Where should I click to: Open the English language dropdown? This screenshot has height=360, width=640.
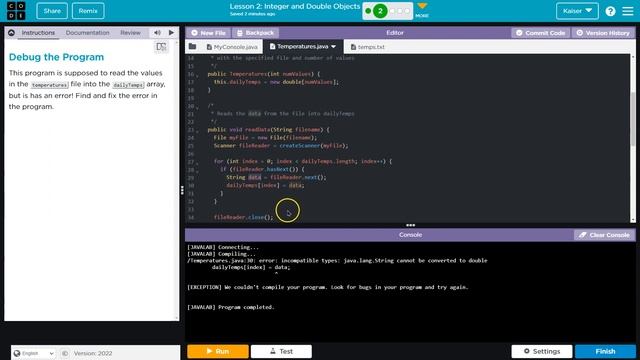pyautogui.click(x=33, y=353)
